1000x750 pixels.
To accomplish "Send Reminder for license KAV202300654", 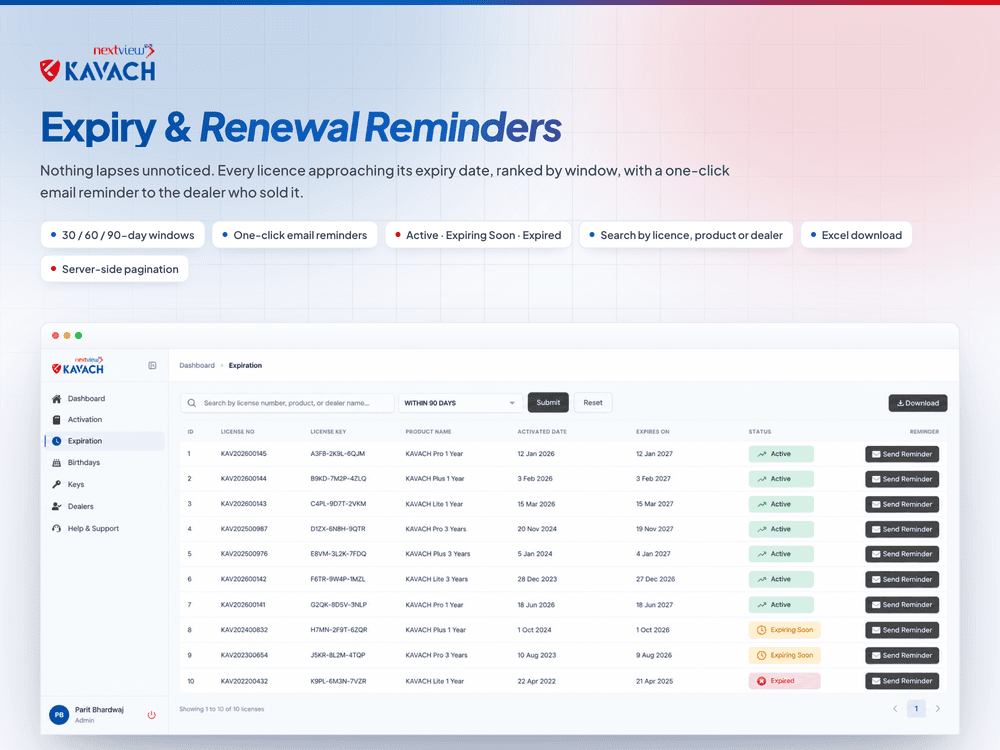I will [902, 656].
